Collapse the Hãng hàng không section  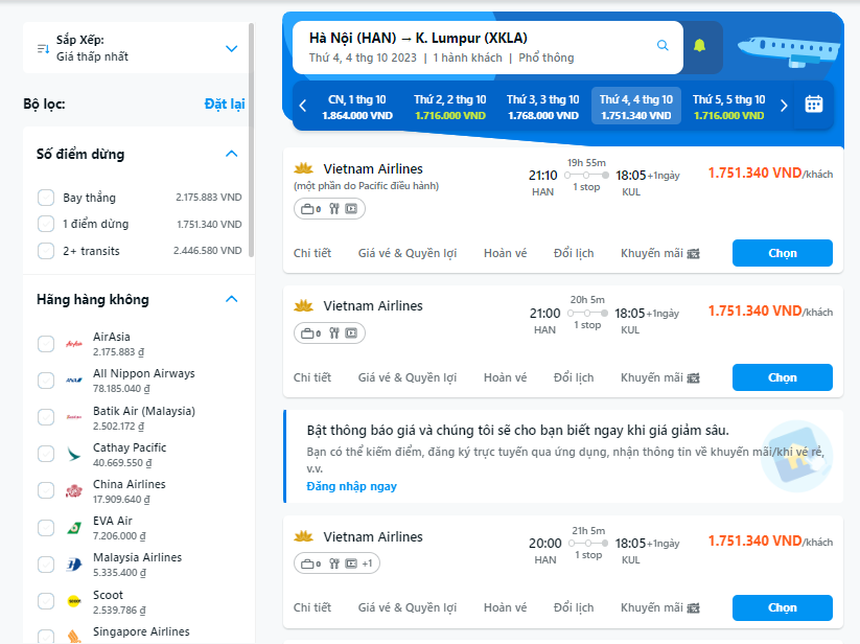point(231,299)
